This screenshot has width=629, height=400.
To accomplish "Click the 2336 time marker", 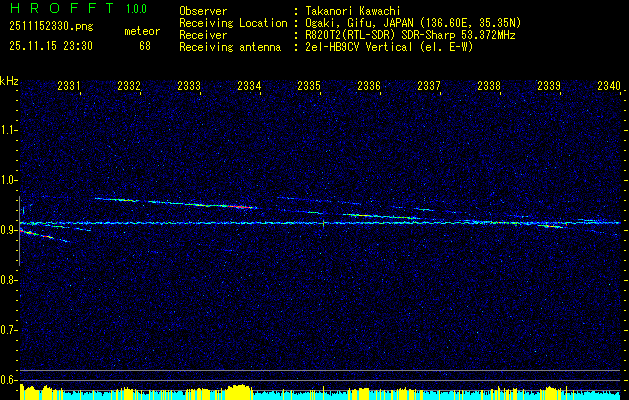I will point(369,85).
